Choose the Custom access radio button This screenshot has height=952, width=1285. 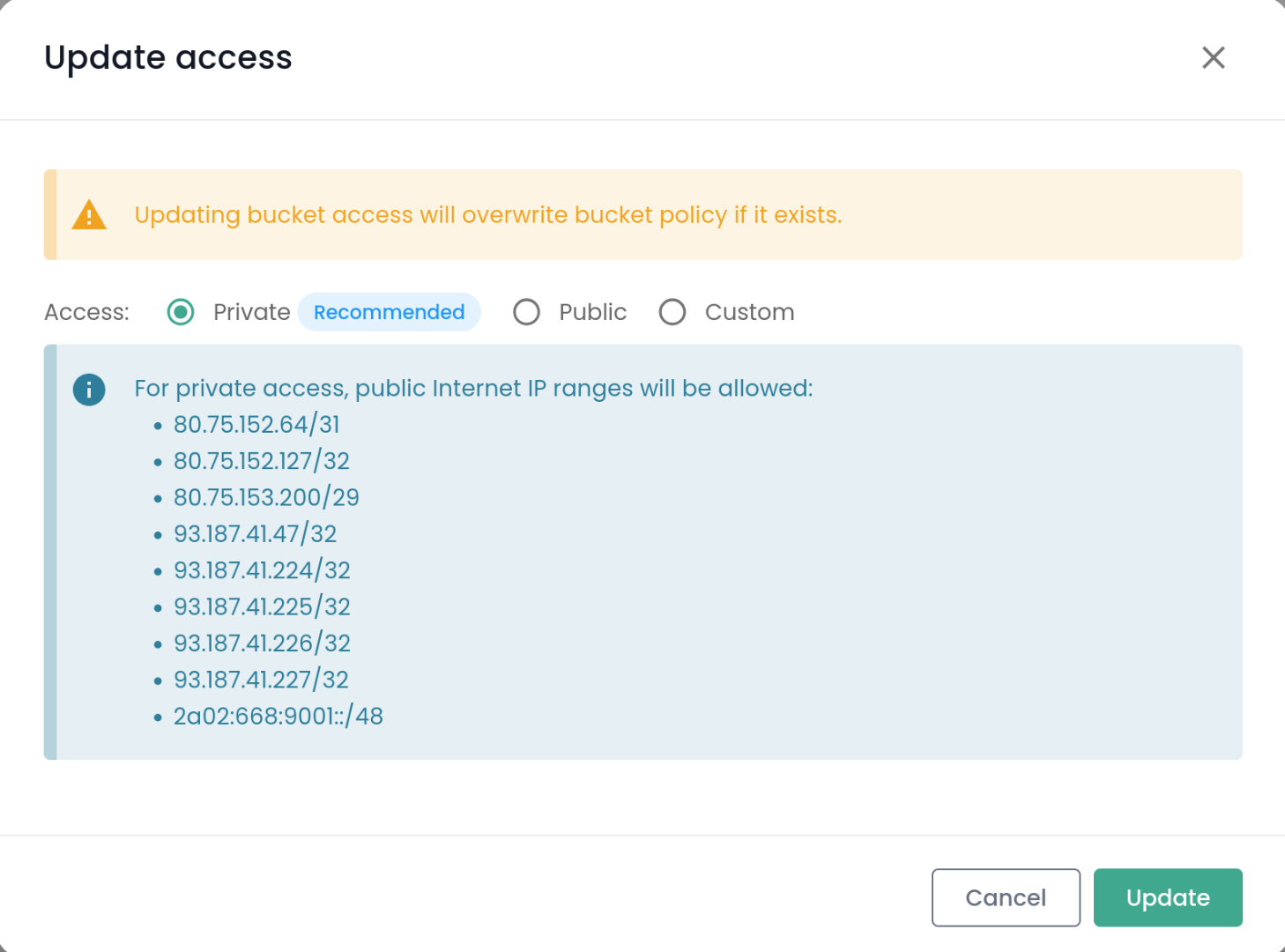point(672,312)
